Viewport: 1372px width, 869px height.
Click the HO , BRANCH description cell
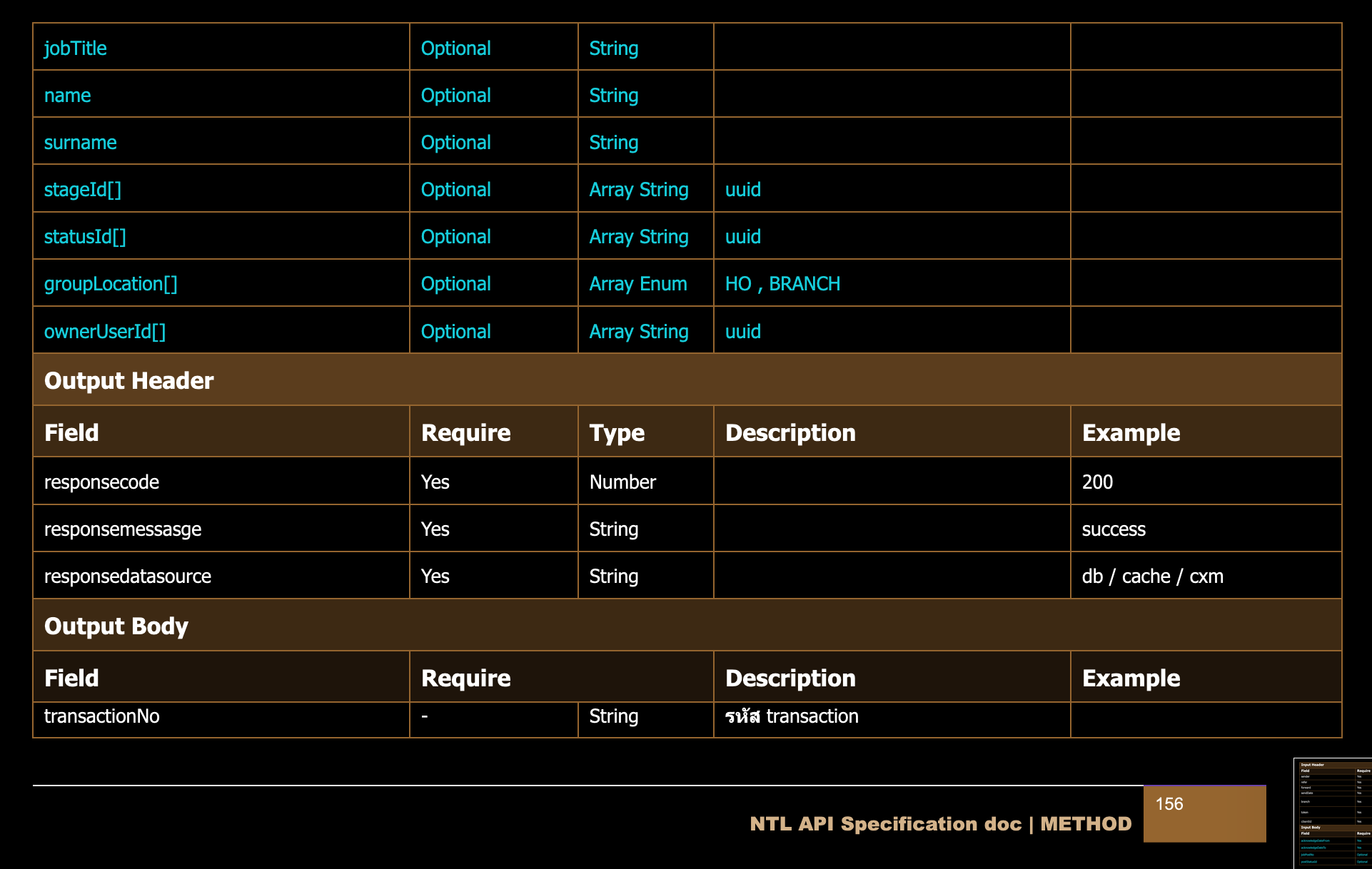coord(782,284)
